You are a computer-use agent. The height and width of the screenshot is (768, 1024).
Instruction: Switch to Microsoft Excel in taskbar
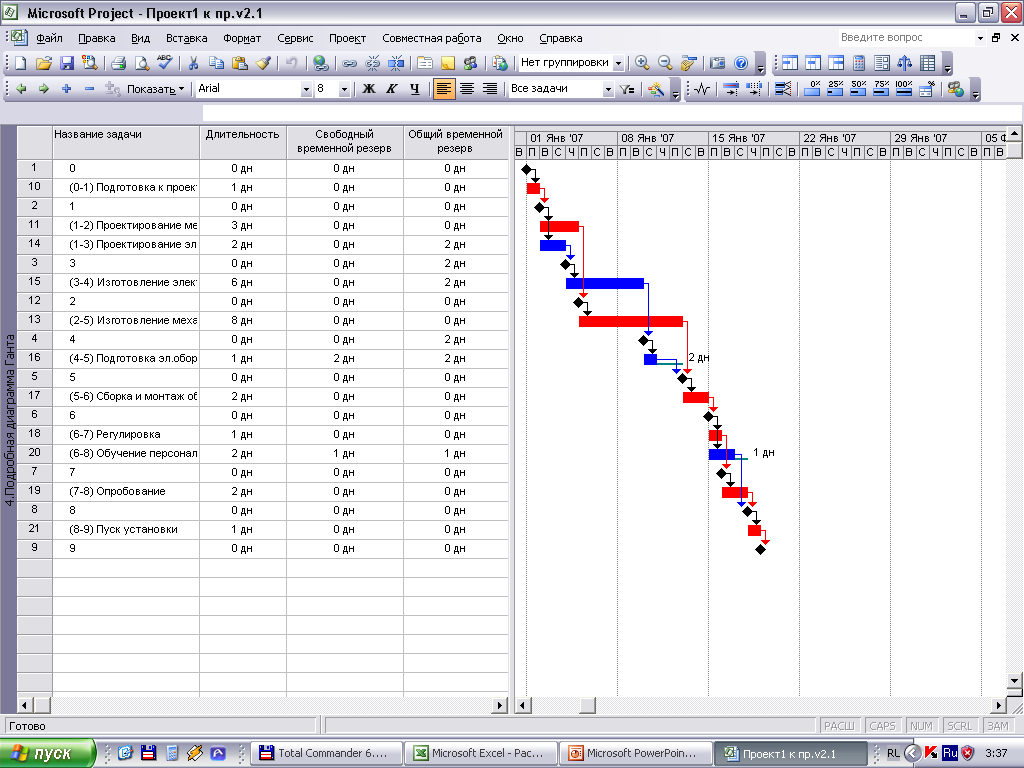tap(481, 753)
